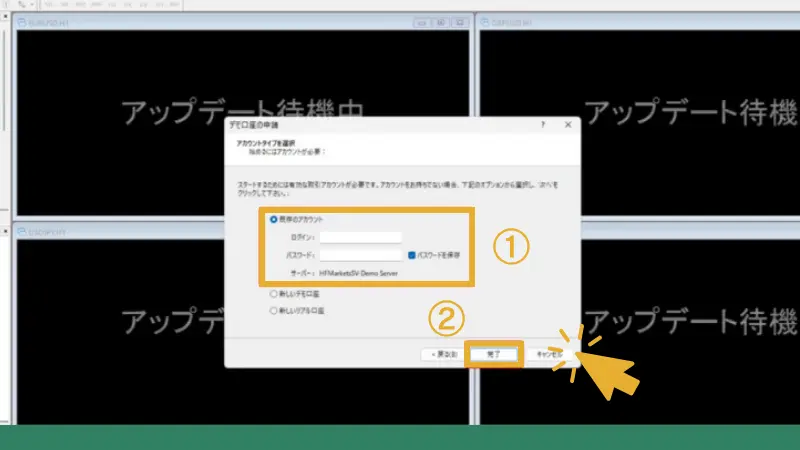Click the chart icon in GBPUSD,H1 title bar
The width and height of the screenshot is (800, 450).
[x=485, y=22]
